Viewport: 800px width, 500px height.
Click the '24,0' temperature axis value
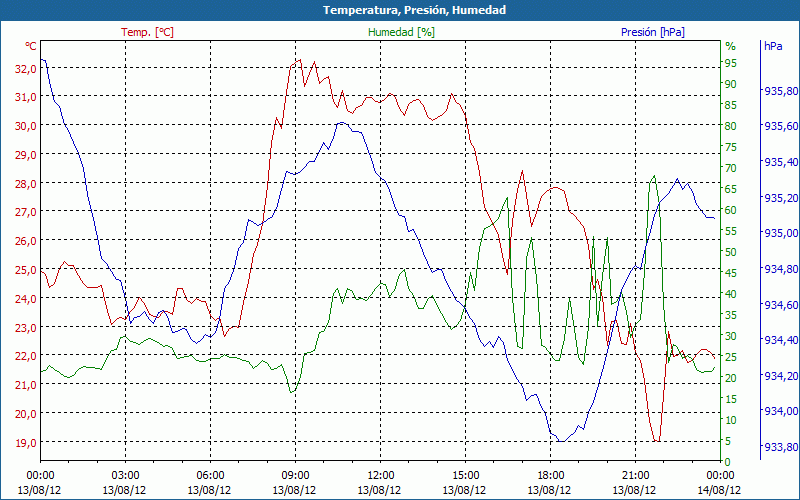click(25, 298)
